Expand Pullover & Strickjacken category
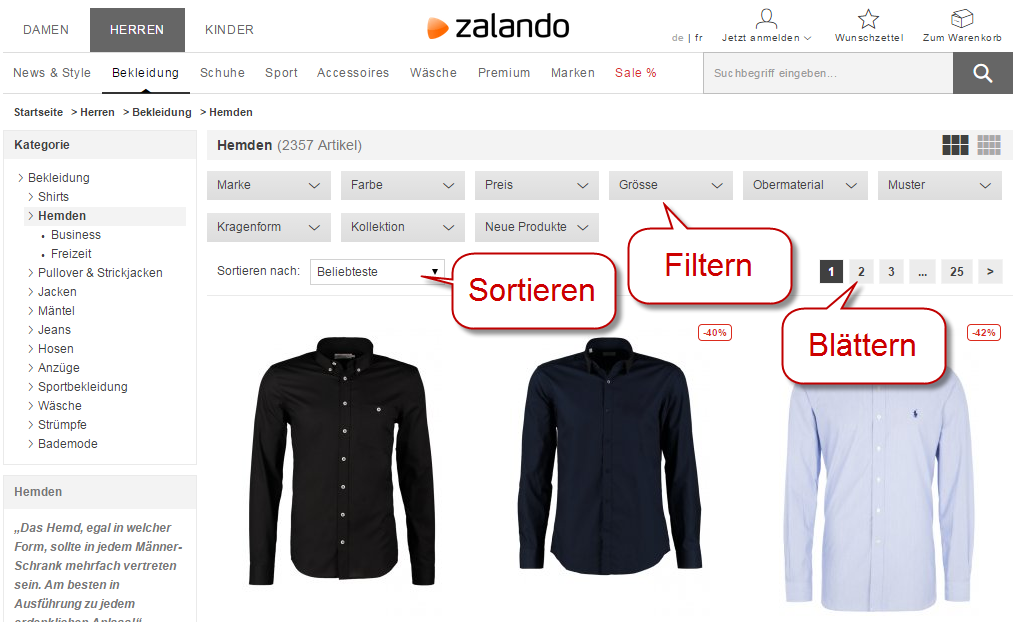 click(x=100, y=273)
